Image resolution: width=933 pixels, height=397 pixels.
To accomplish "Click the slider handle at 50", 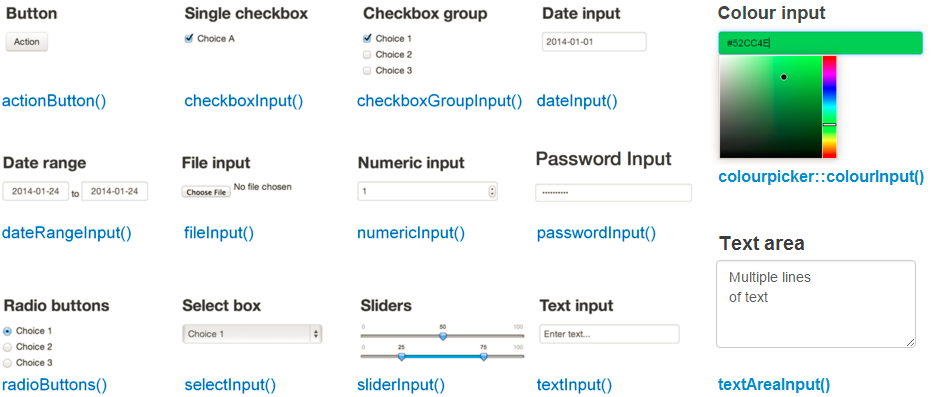I will [443, 336].
